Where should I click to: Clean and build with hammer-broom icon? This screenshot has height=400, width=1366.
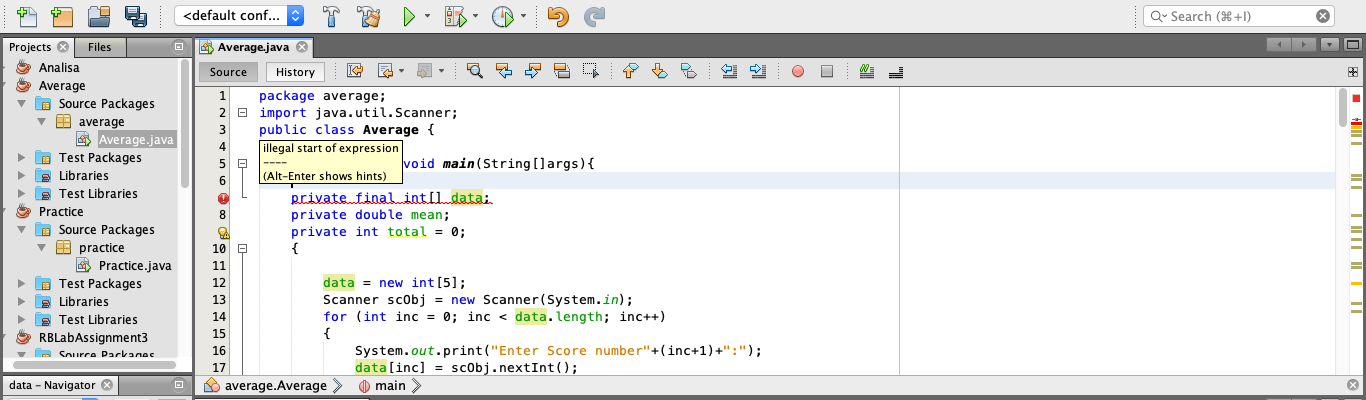coord(369,16)
